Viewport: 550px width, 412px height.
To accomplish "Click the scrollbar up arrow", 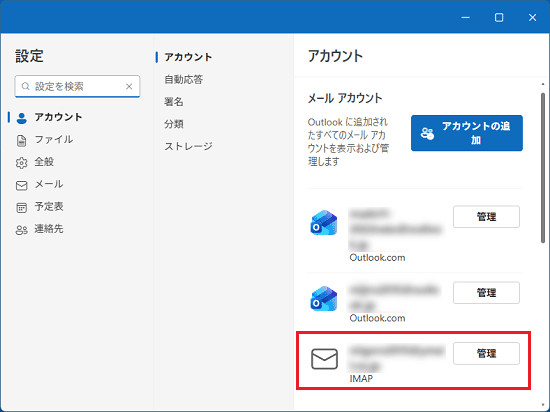I will click(x=543, y=84).
